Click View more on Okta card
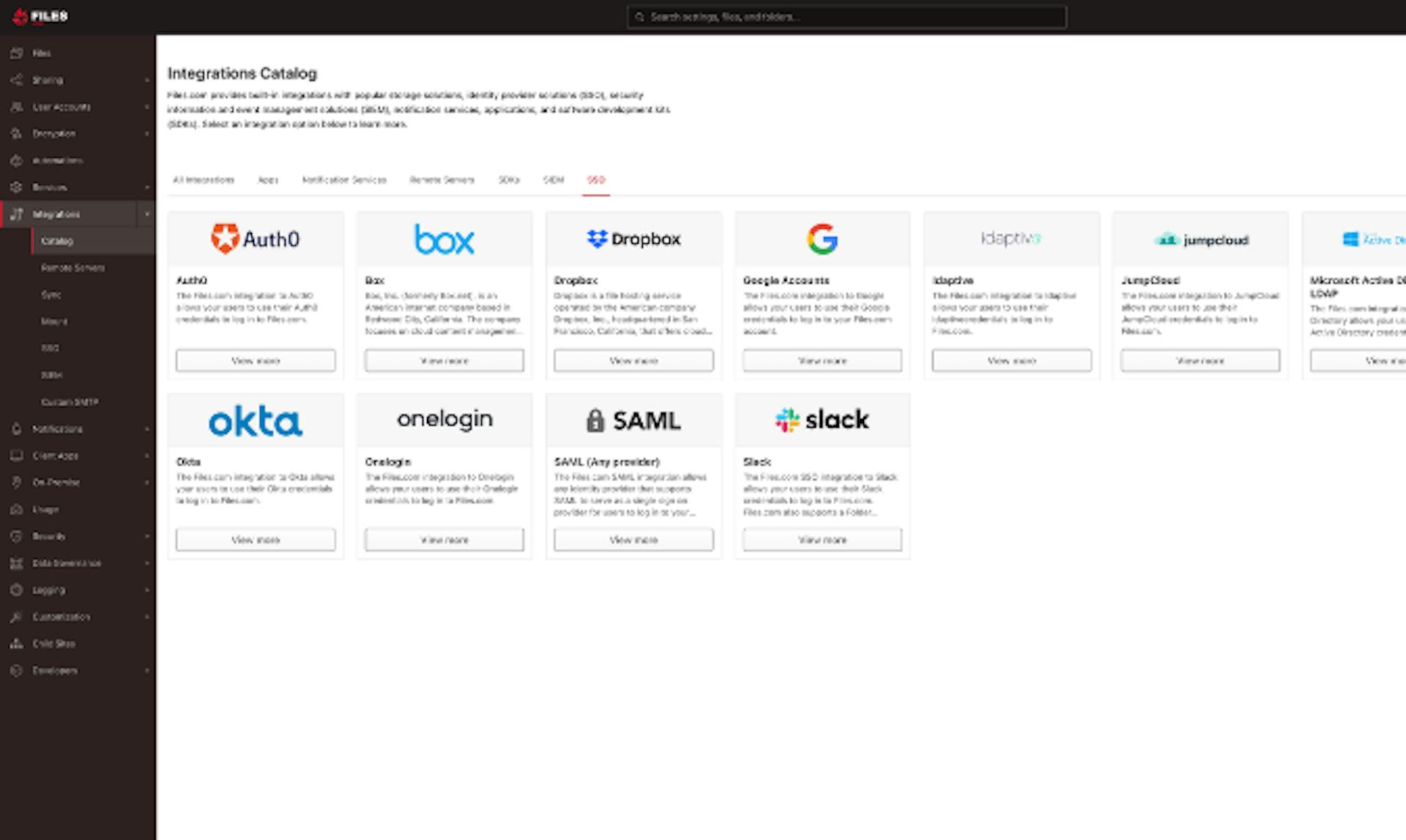This screenshot has width=1406, height=840. click(256, 540)
